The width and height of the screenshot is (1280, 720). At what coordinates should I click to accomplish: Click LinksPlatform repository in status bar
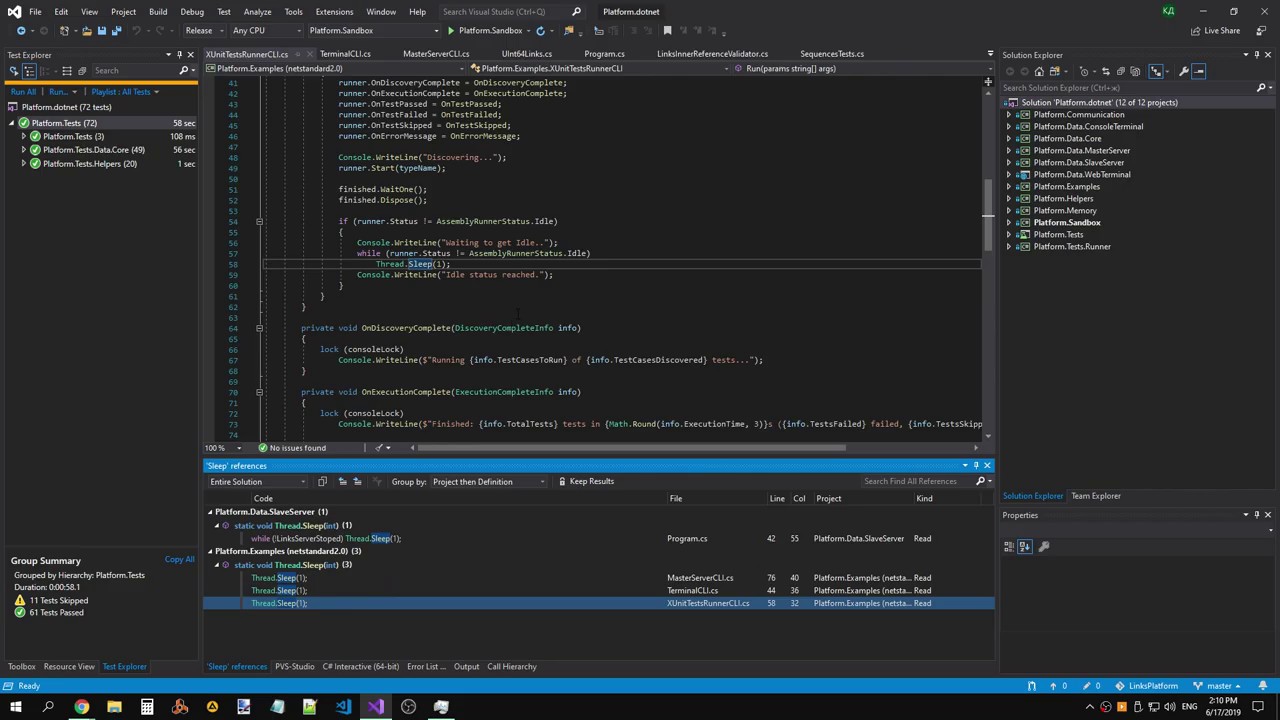tap(1146, 686)
